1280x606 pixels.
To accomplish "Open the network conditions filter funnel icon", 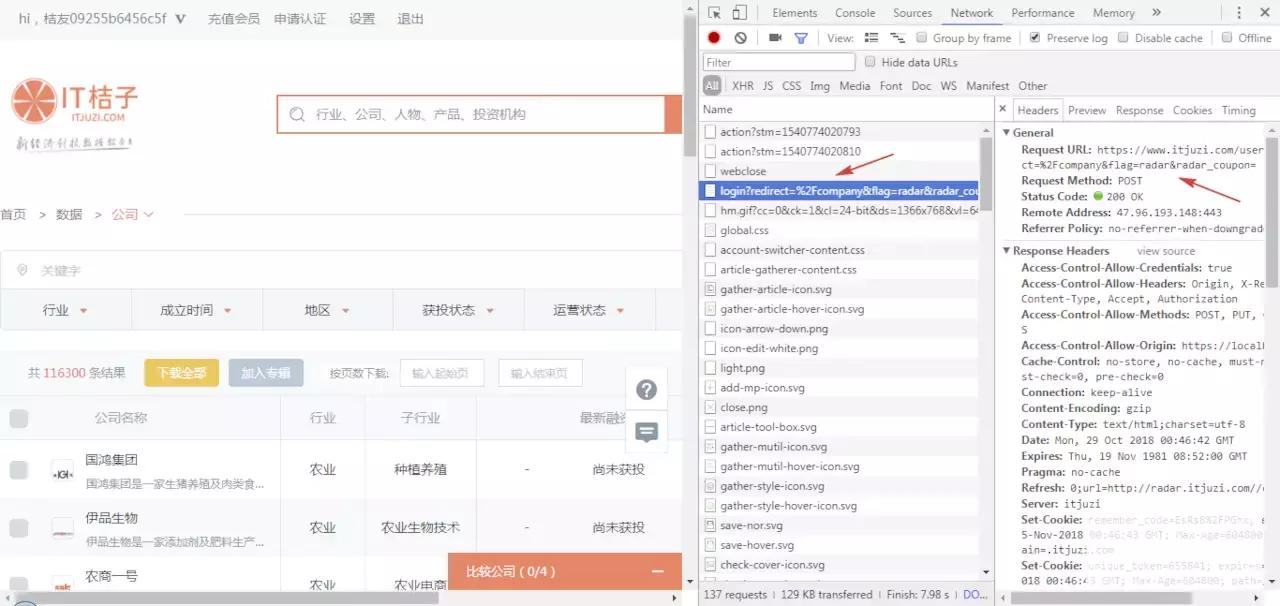I will pyautogui.click(x=801, y=37).
